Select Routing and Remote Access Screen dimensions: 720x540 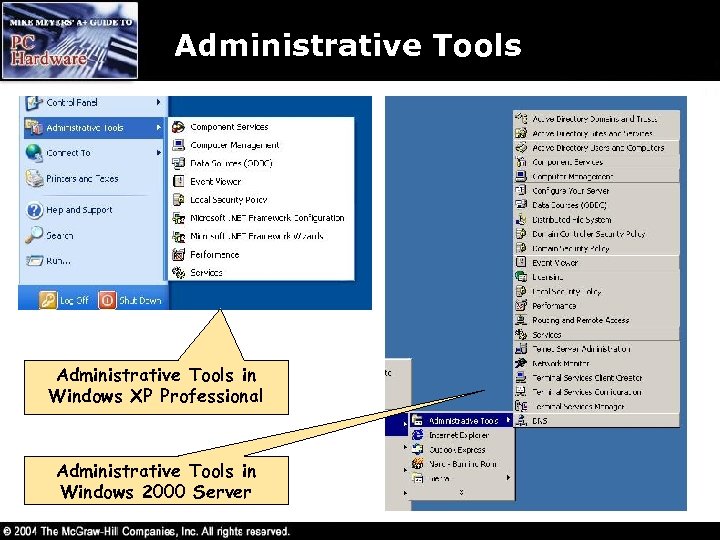(x=596, y=320)
